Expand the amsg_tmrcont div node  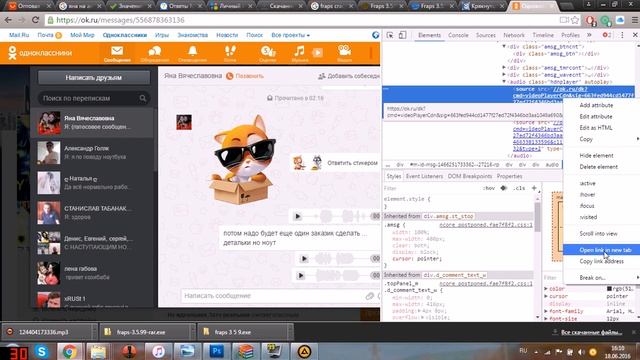(x=504, y=68)
